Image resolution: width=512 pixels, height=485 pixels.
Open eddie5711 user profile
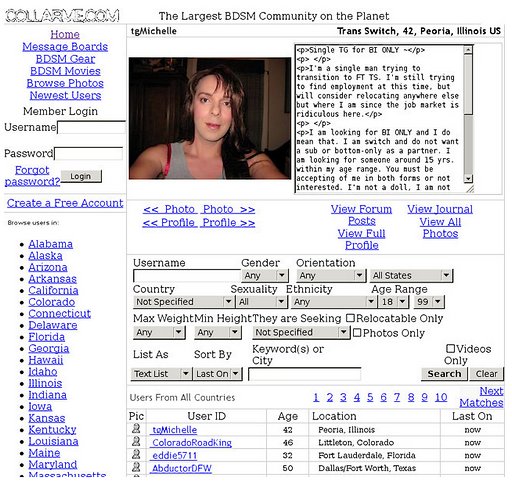pos(174,455)
